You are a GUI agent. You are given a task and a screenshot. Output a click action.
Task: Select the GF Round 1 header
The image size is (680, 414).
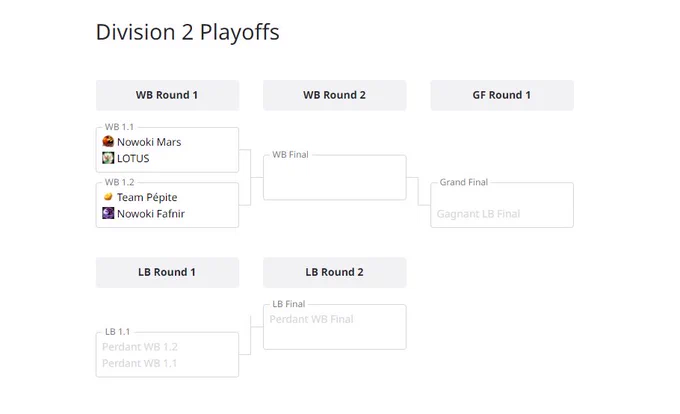click(x=502, y=95)
